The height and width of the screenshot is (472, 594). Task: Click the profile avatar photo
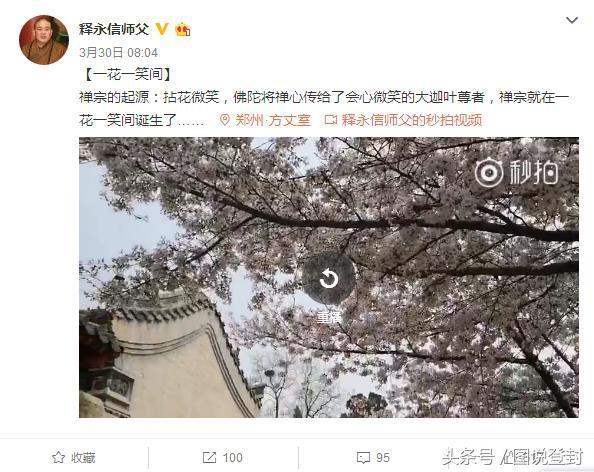pyautogui.click(x=44, y=40)
